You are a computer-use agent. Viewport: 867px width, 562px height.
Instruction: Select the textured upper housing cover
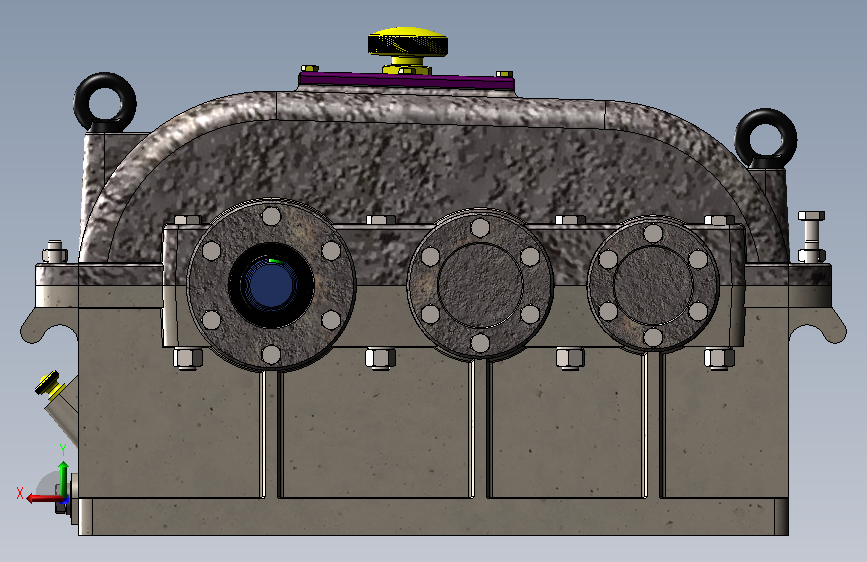431,166
